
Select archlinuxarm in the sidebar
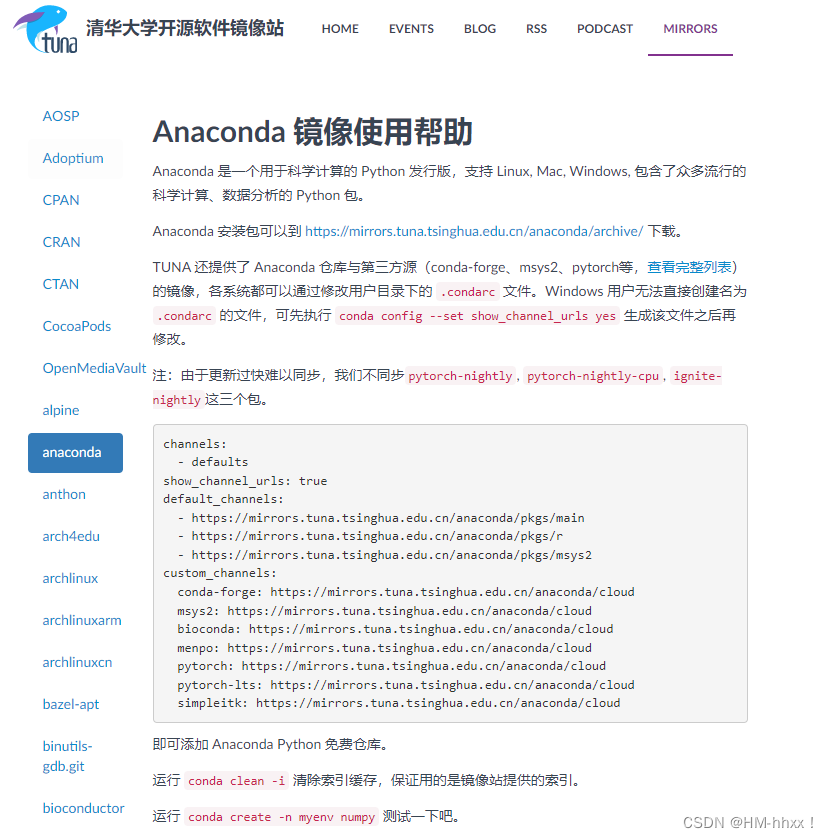click(82, 620)
